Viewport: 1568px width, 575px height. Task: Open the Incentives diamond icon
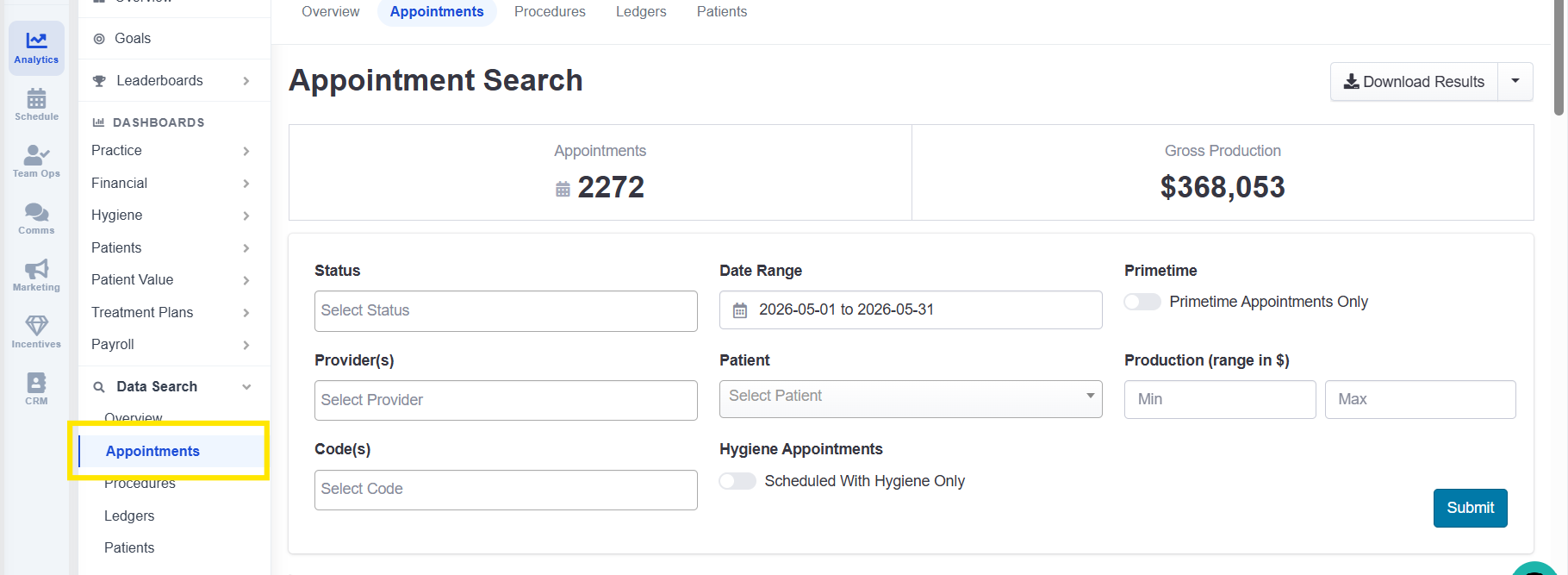pos(36,325)
